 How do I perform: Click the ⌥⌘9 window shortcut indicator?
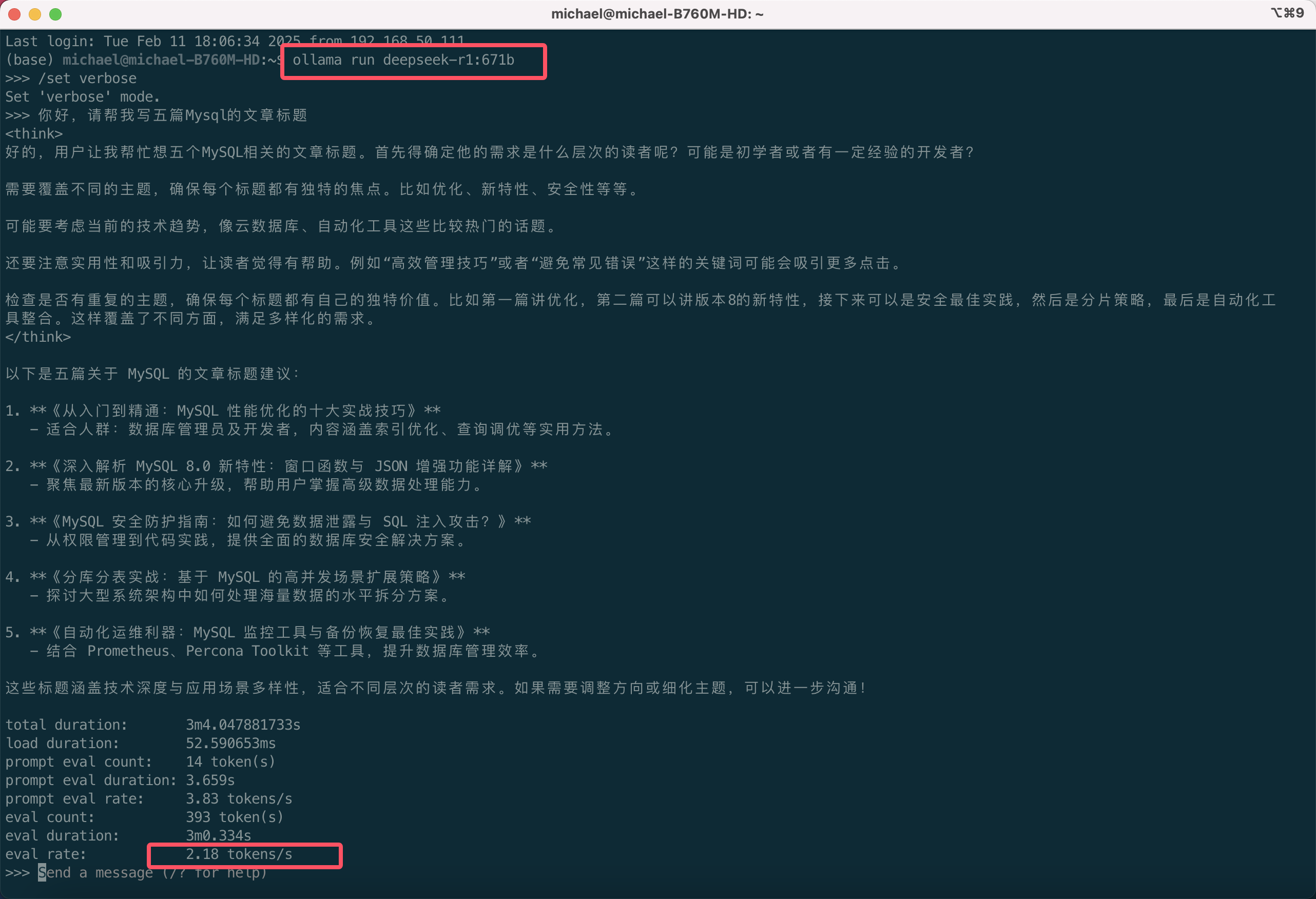click(x=1287, y=13)
